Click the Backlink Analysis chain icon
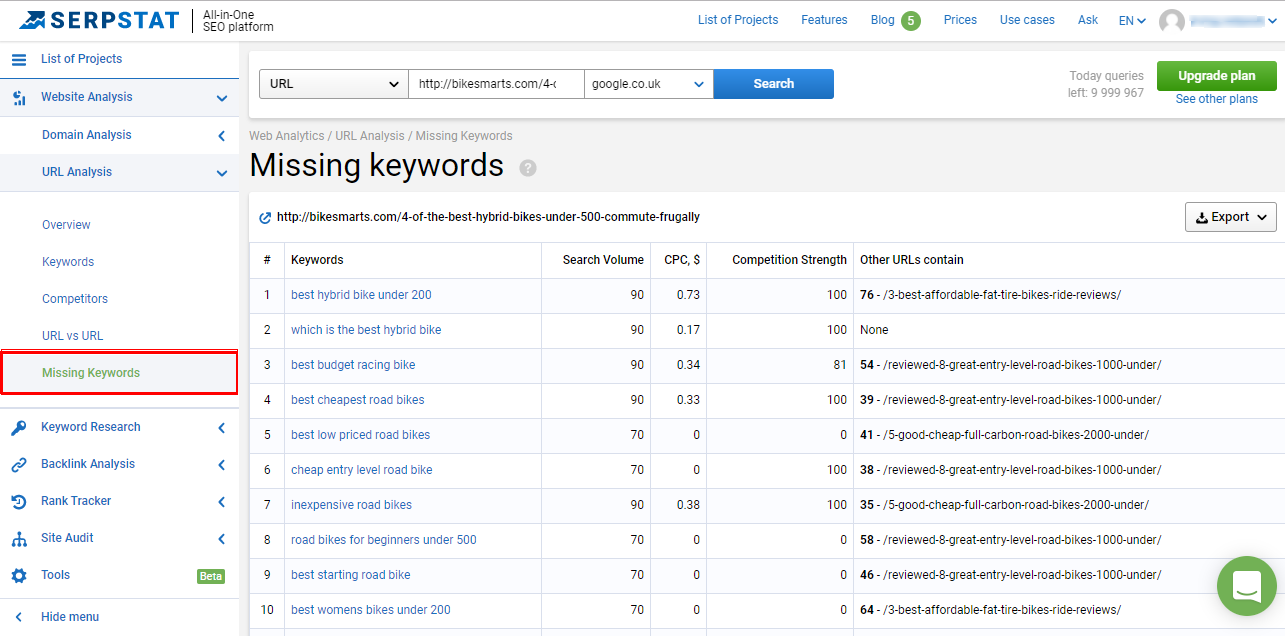 point(19,465)
